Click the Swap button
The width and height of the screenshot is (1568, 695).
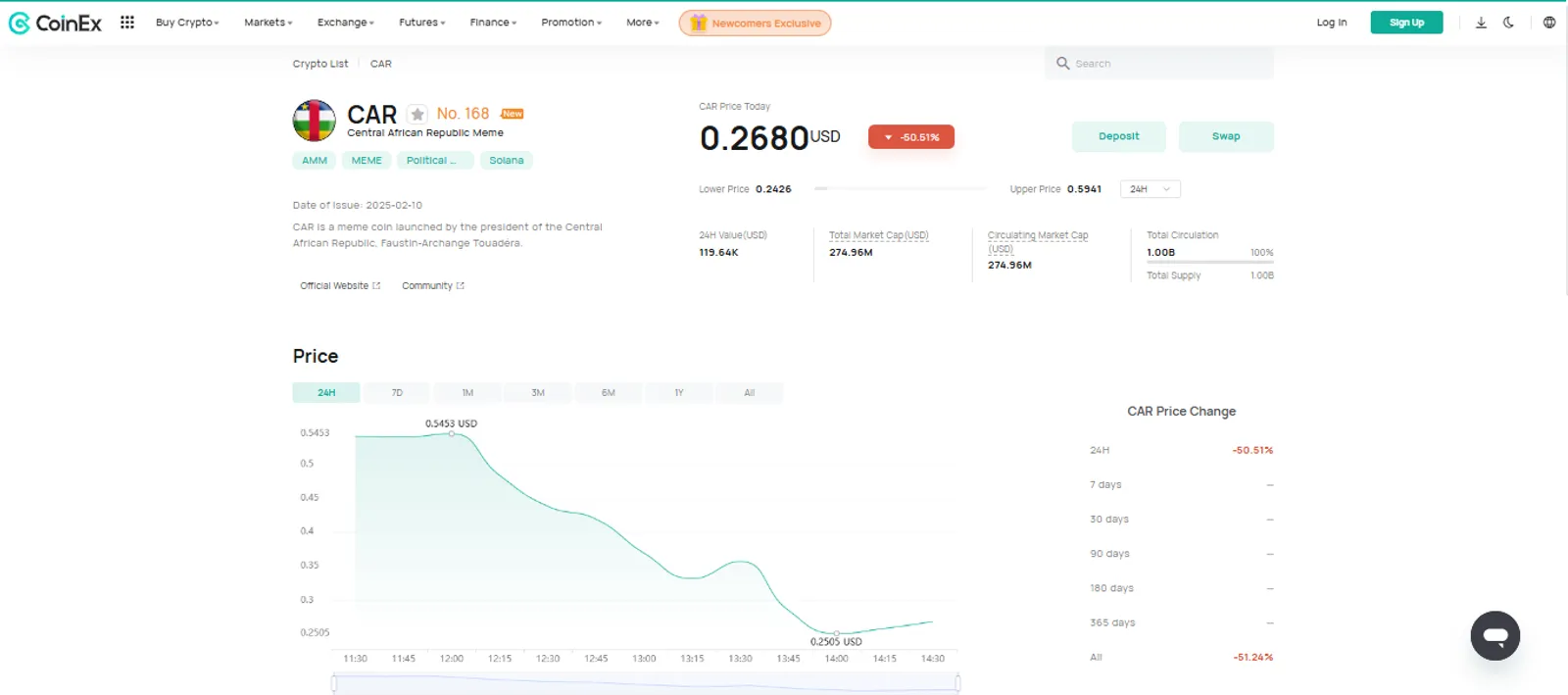tap(1226, 136)
